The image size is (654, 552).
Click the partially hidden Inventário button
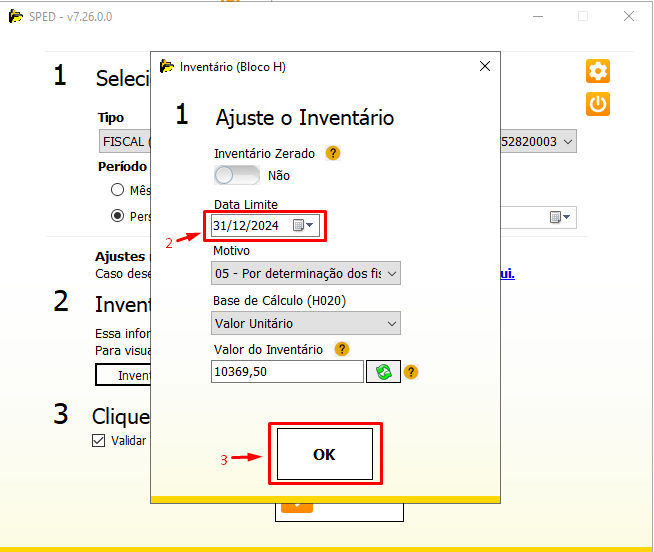pos(122,375)
